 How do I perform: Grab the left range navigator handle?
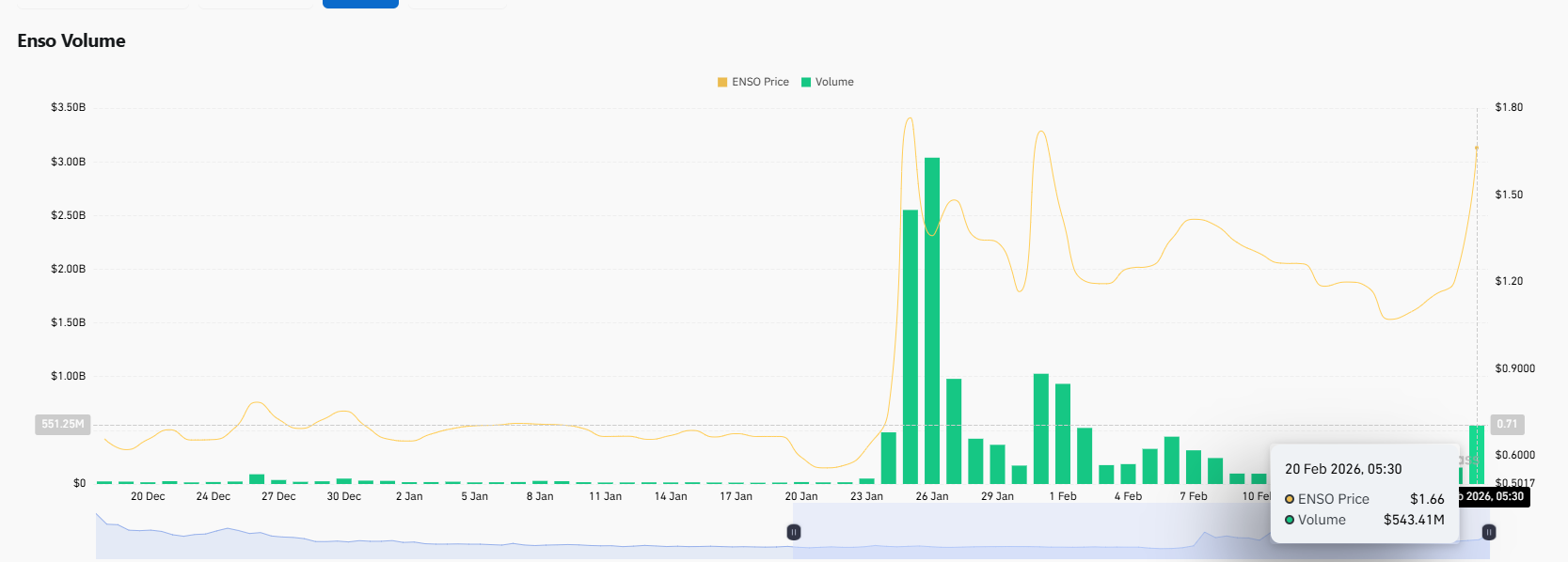794,532
